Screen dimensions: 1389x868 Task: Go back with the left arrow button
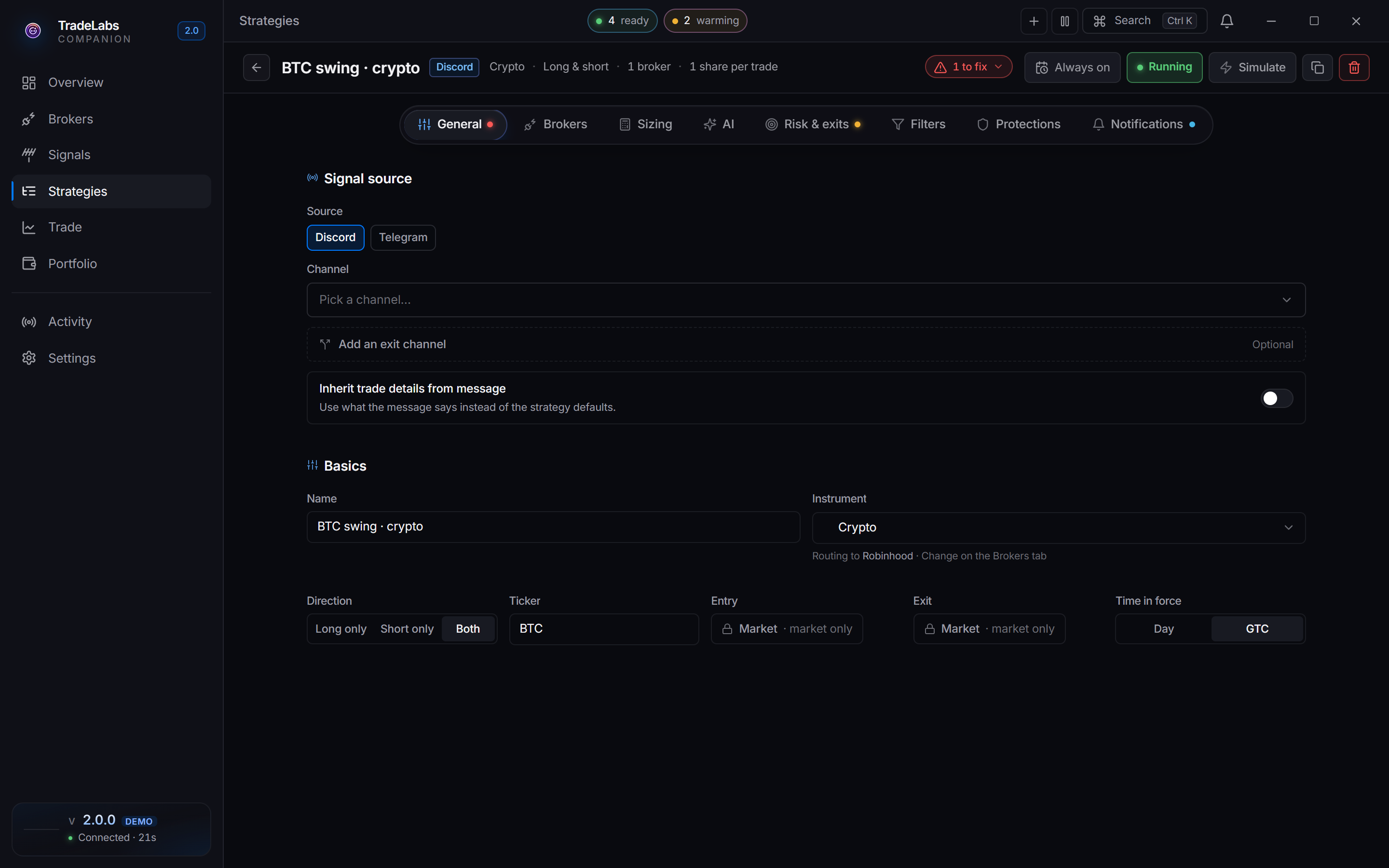tap(257, 68)
